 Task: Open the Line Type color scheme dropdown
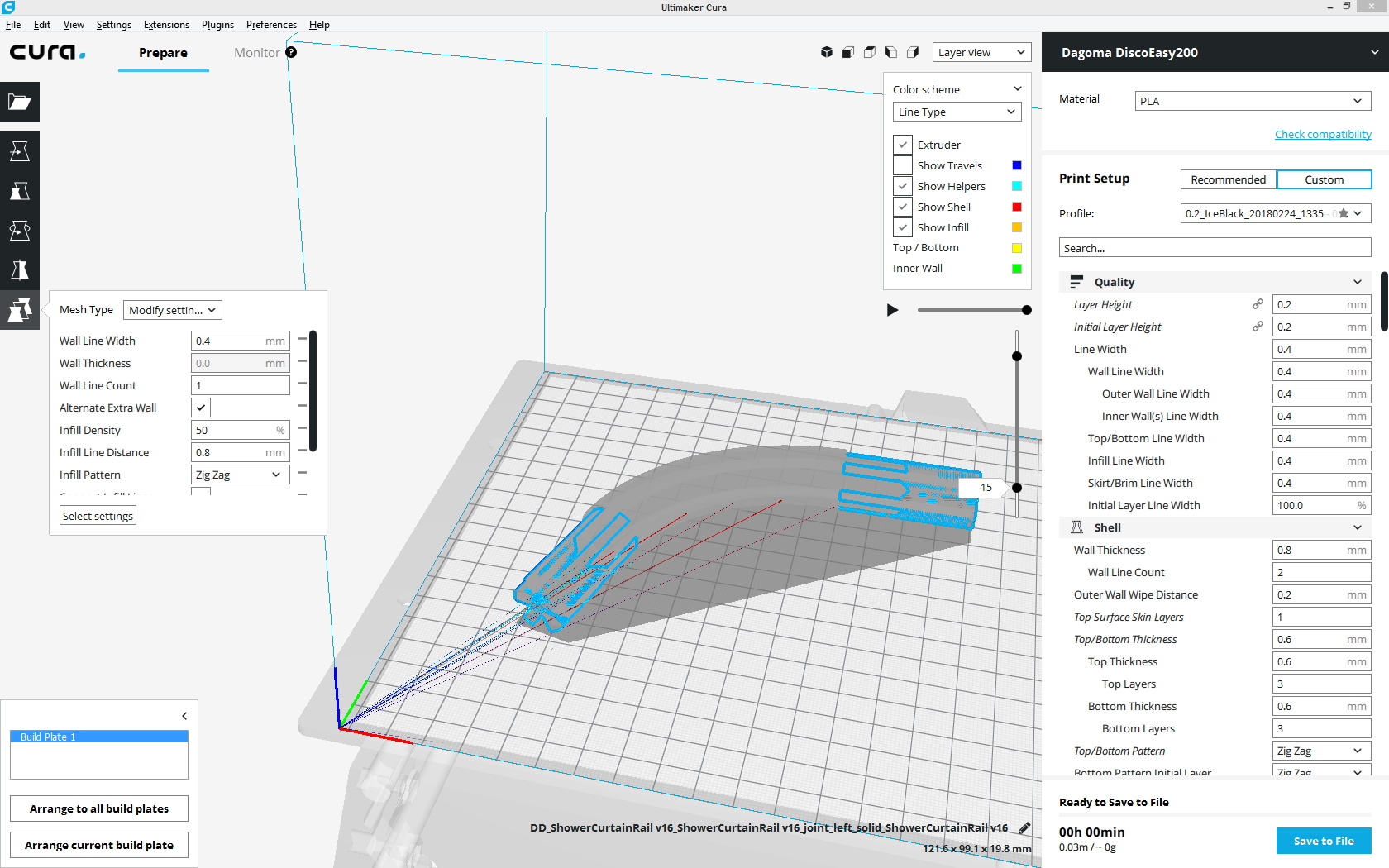[x=957, y=112]
